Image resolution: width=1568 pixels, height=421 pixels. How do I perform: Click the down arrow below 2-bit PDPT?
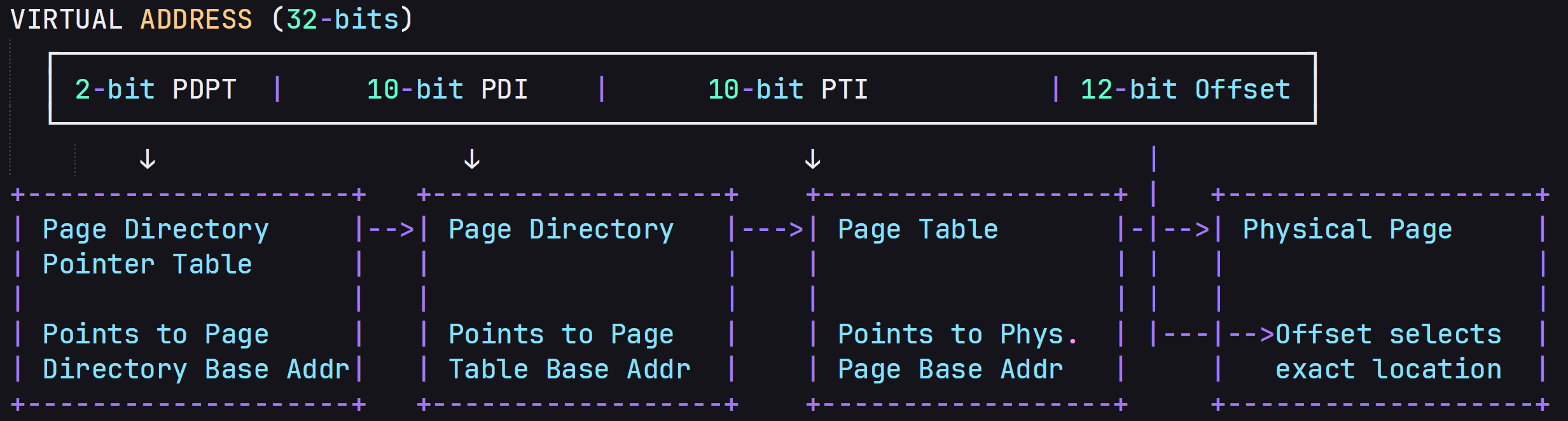(148, 159)
